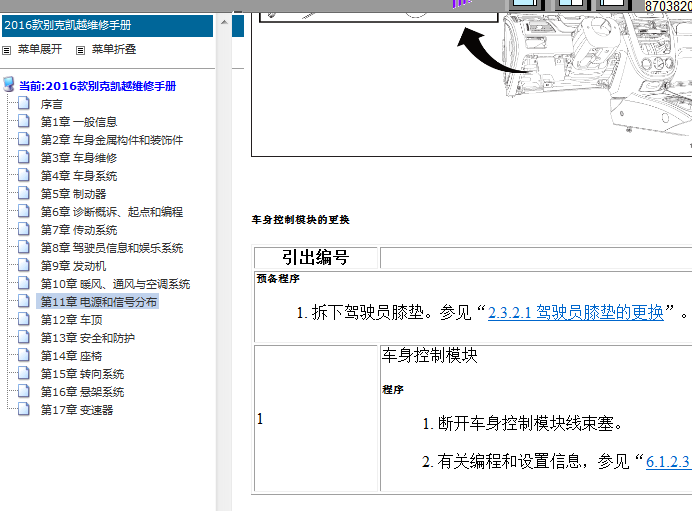Screen dimensions: 692x511
Task: Select 第1章 一般信息 chapter
Action: [x=79, y=122]
